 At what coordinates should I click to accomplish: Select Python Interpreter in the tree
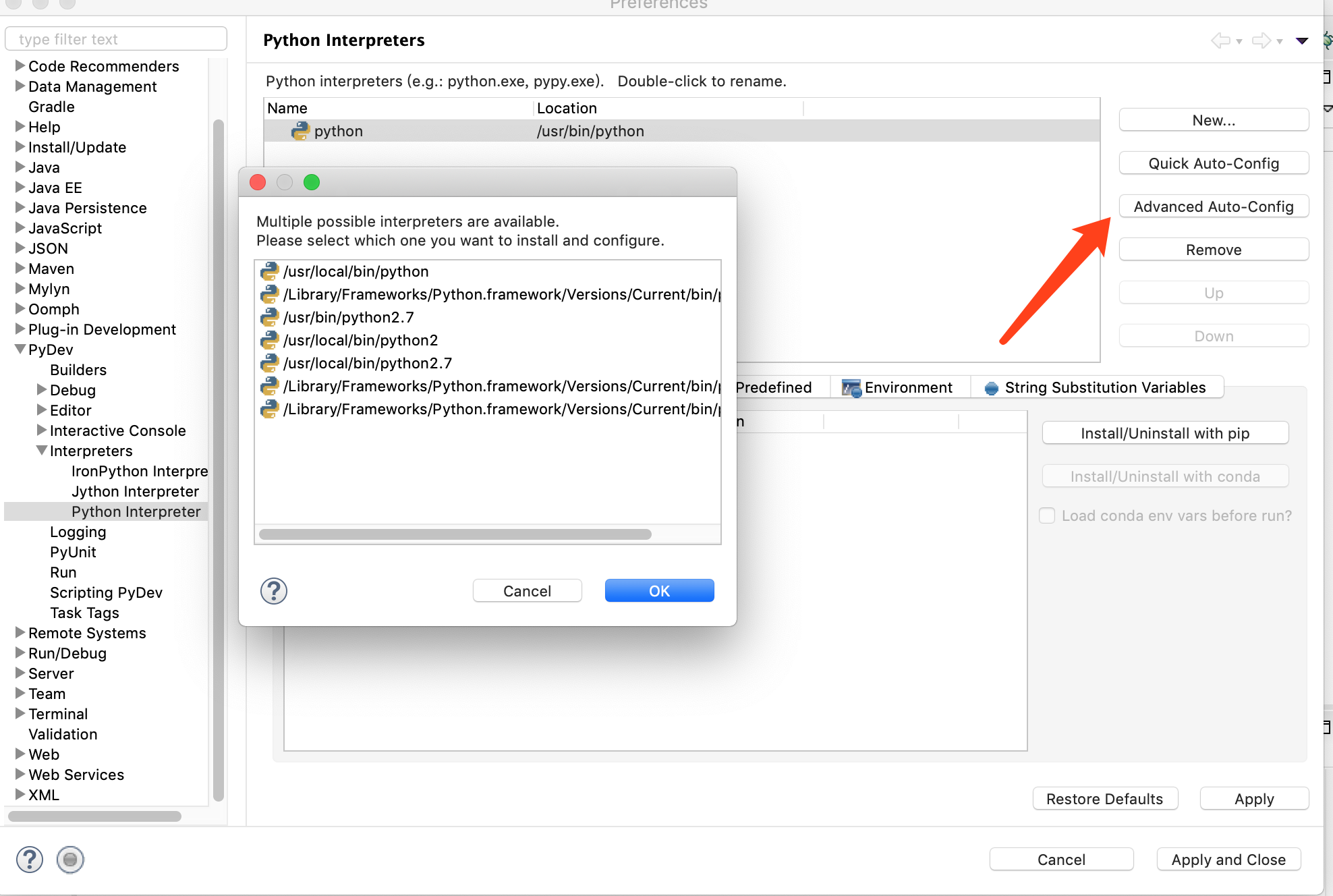(136, 511)
